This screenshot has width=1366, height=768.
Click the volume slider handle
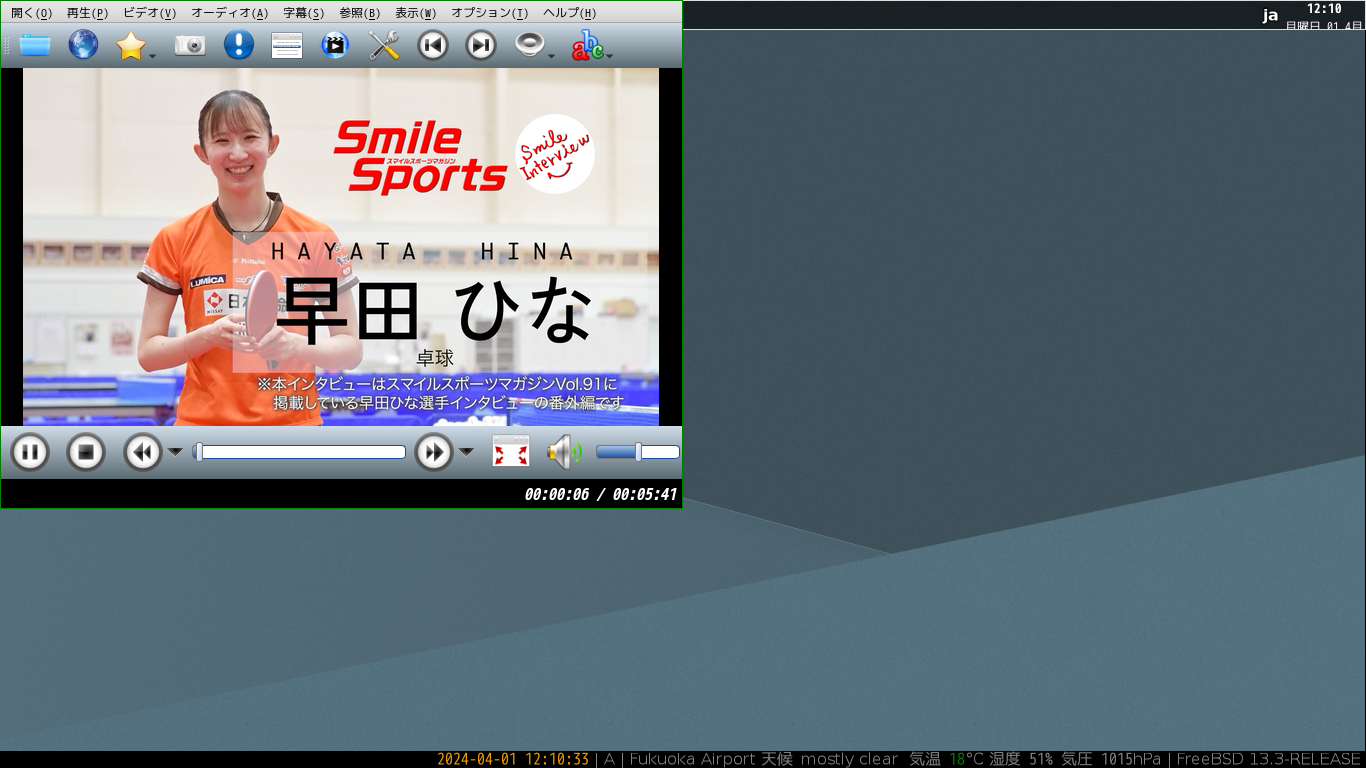[x=638, y=452]
